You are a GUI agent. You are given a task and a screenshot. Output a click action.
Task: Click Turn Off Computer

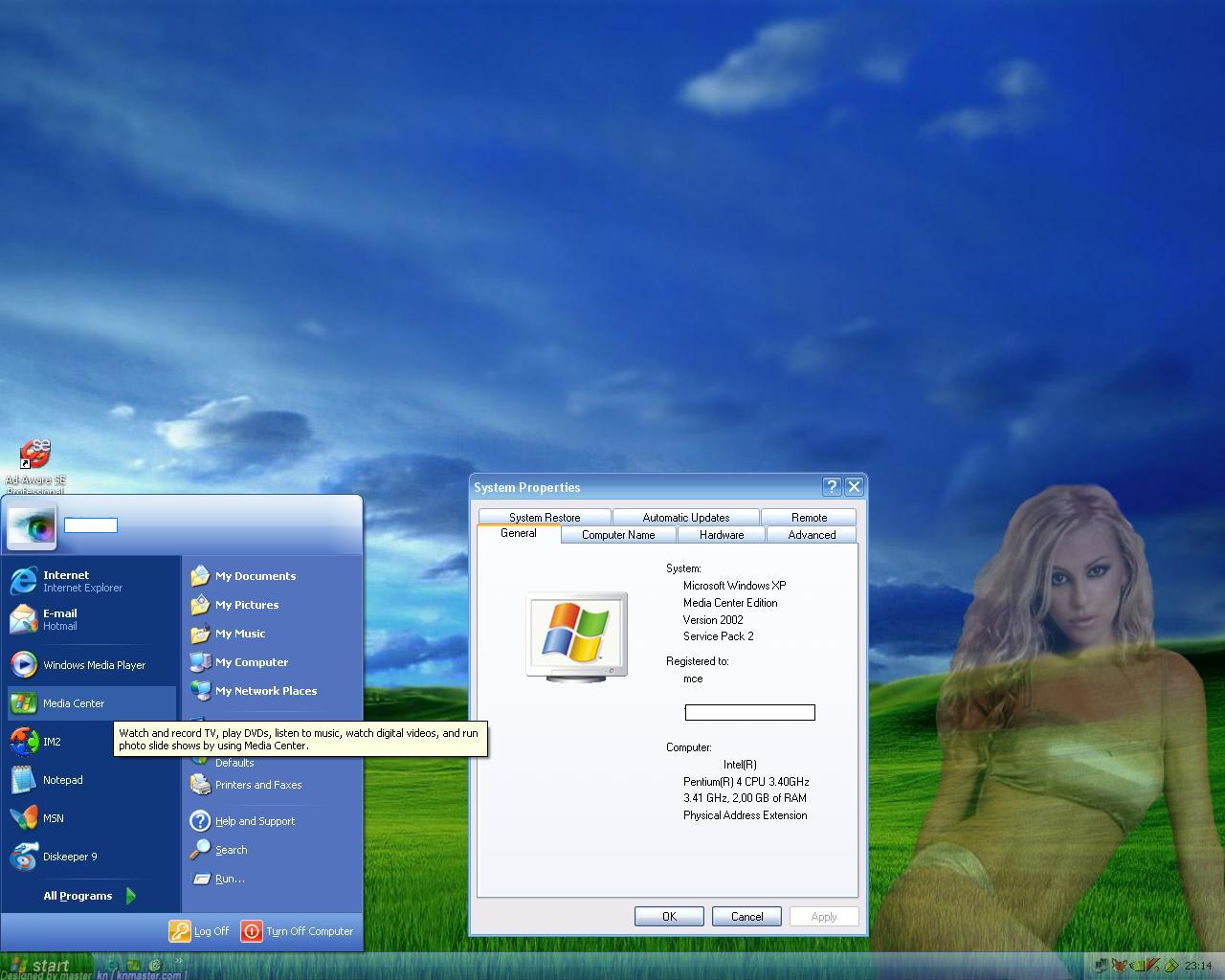(x=298, y=931)
